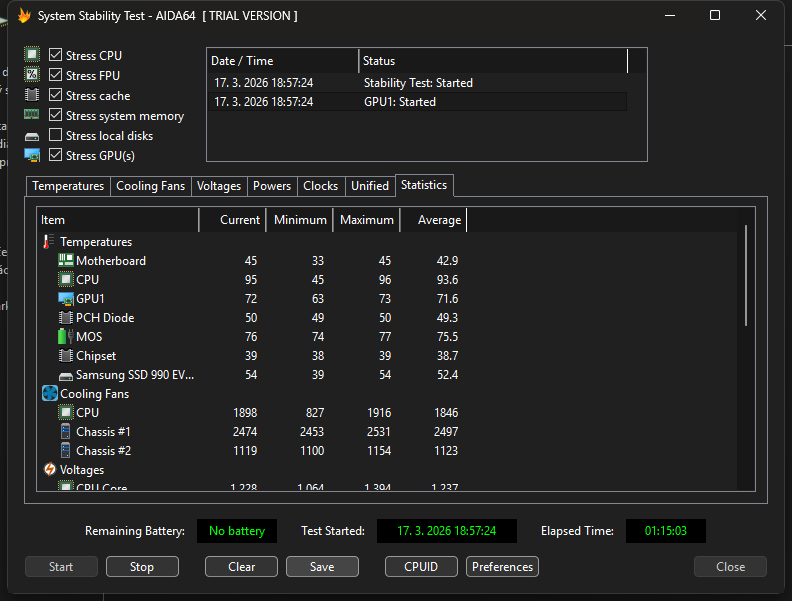Toggle the Stress GPU(s) checkbox
This screenshot has width=792, height=601.
pos(55,155)
